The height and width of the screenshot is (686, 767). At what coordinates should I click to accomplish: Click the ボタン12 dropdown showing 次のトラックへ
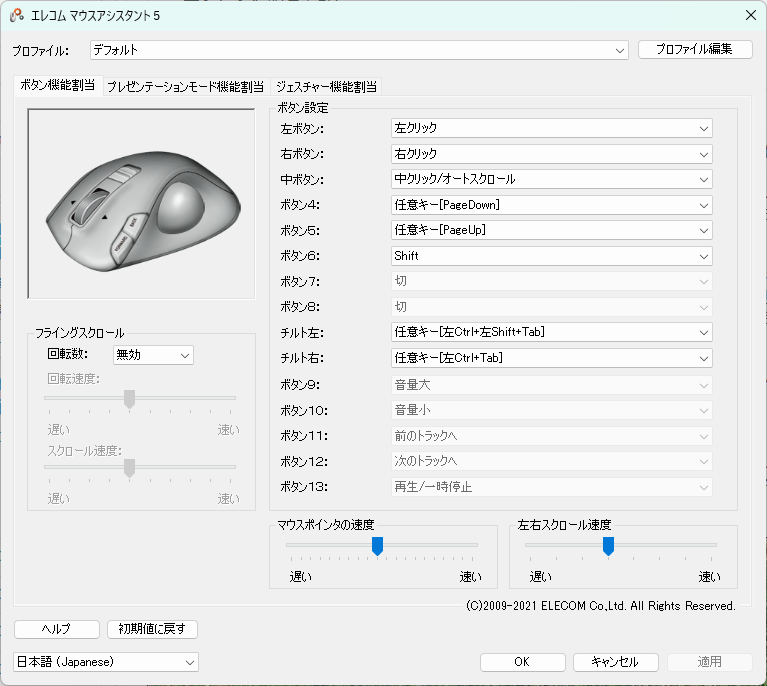coord(552,461)
